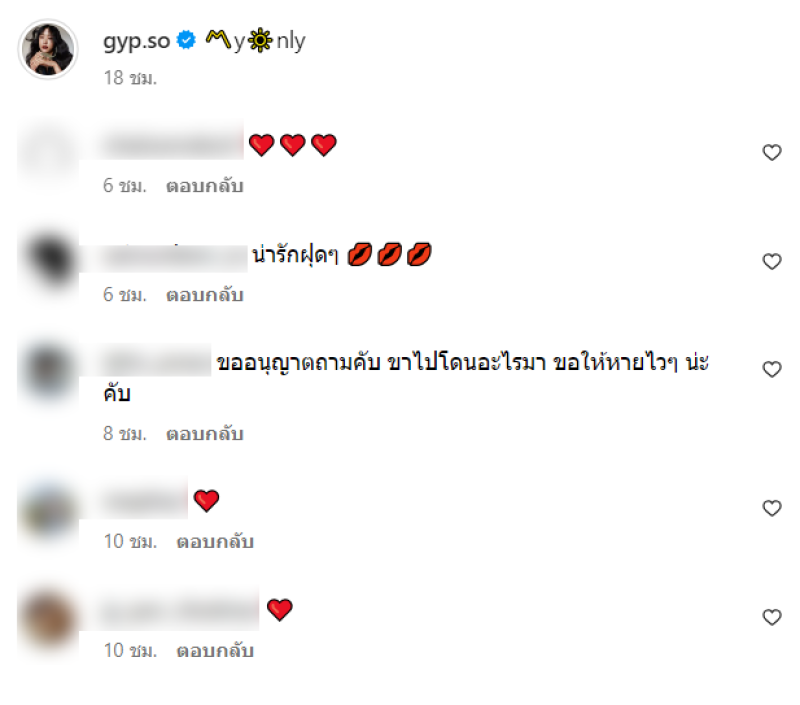Open the avatar beside the ขออนุญาตถามคับ comment
Image resolution: width=800 pixels, height=705 pixels.
click(x=48, y=370)
